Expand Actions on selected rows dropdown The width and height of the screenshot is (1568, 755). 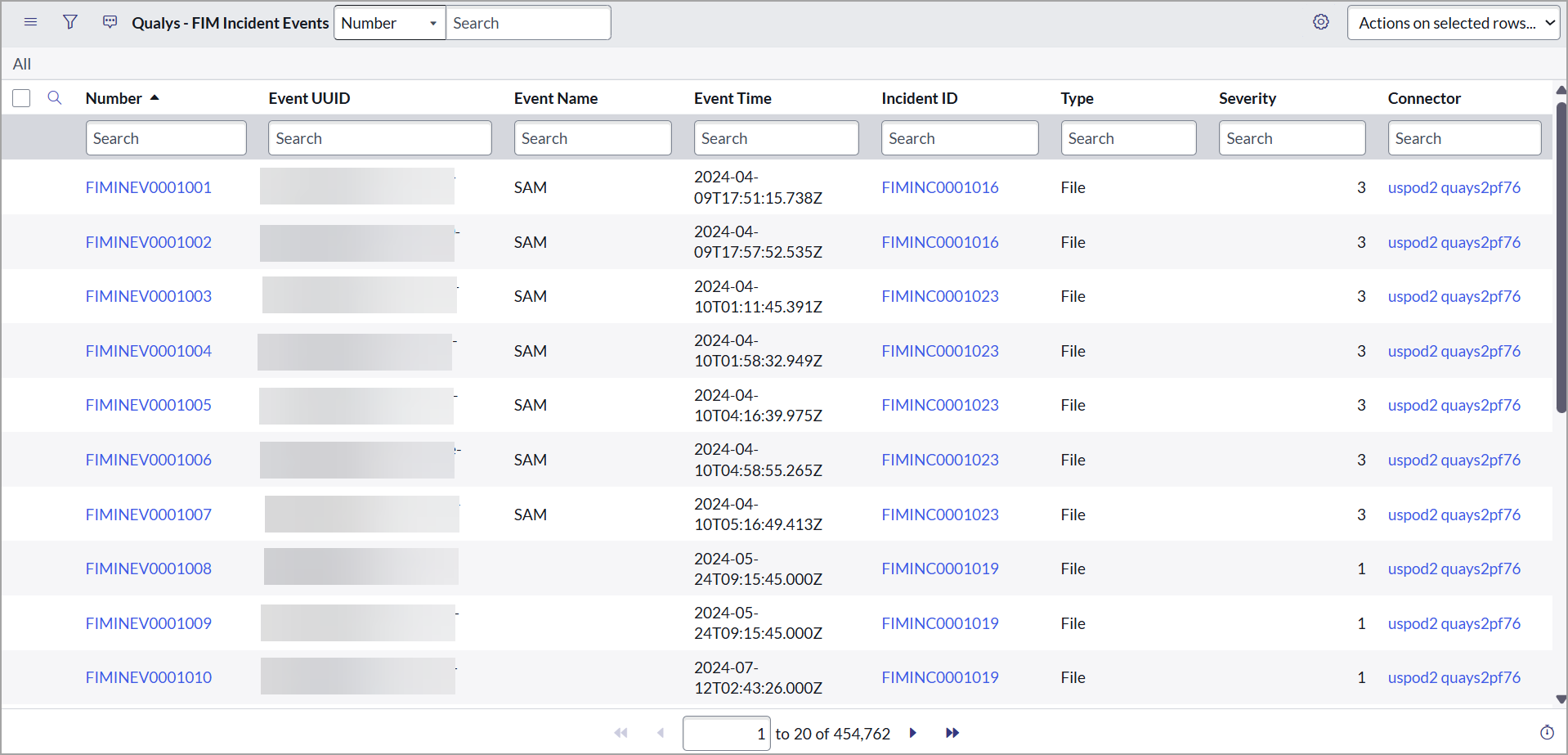tap(1453, 23)
